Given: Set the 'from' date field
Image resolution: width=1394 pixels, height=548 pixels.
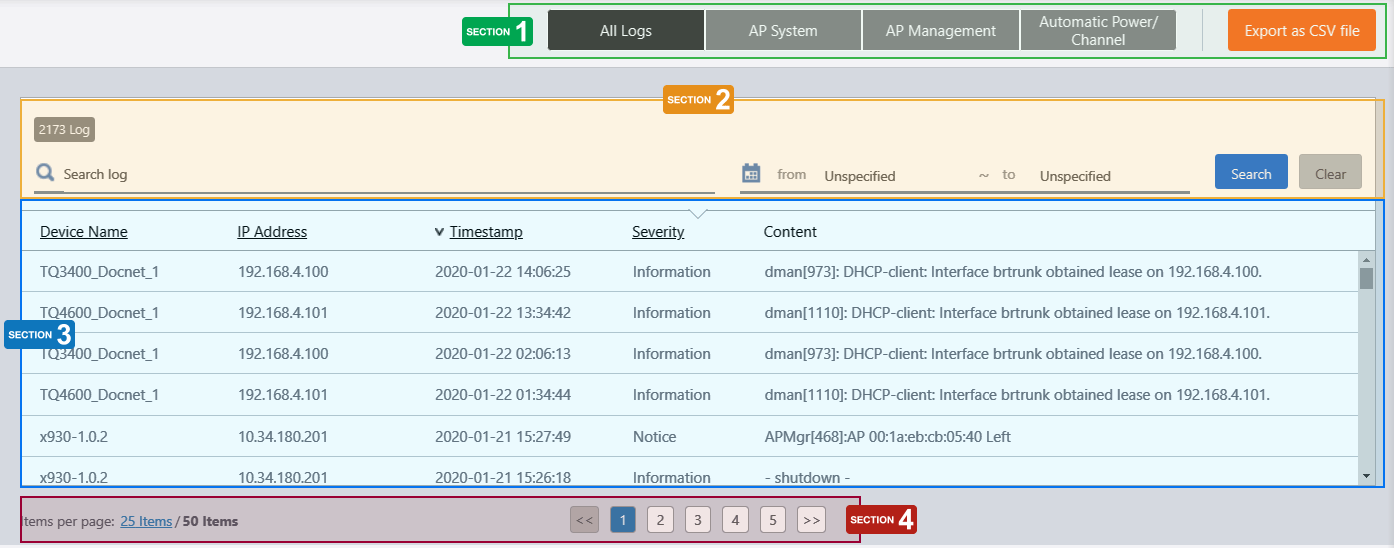Looking at the screenshot, I should coord(895,176).
